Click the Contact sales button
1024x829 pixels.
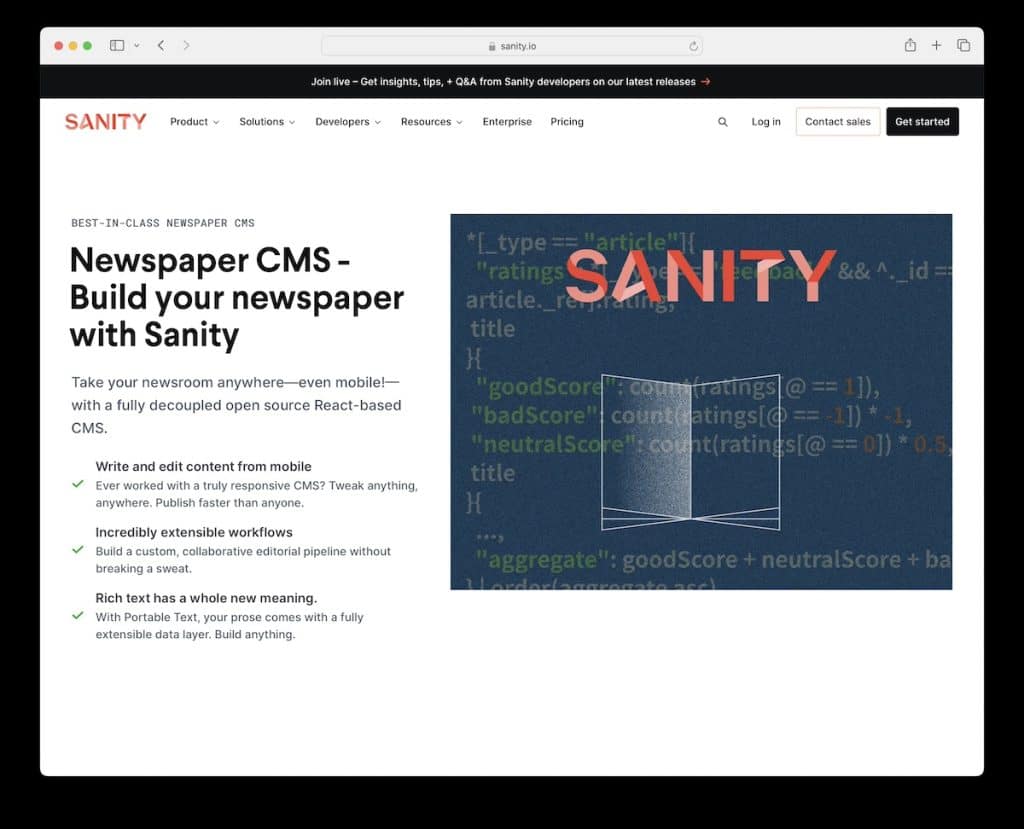(838, 122)
